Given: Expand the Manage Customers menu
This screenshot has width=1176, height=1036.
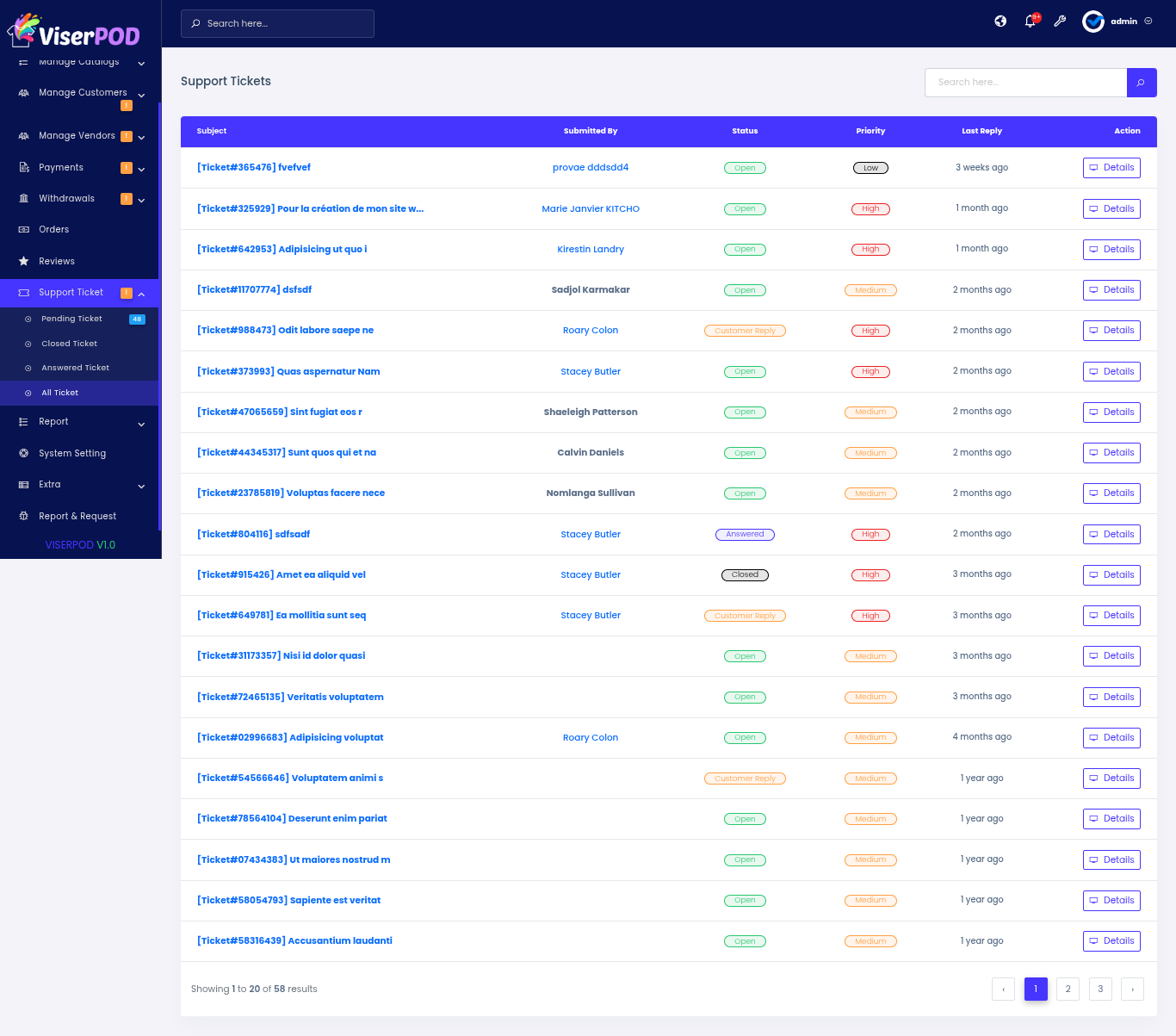Looking at the screenshot, I should 82,93.
